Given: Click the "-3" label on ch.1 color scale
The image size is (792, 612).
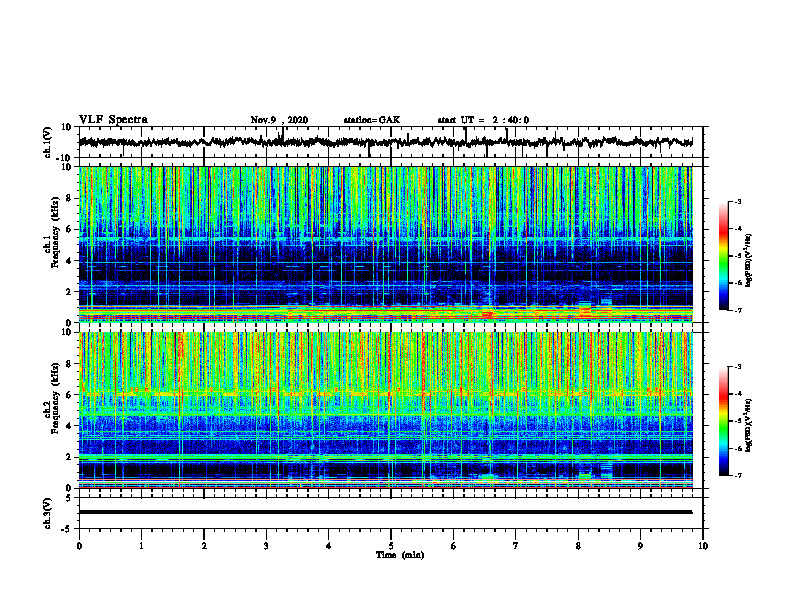Looking at the screenshot, I should (738, 201).
